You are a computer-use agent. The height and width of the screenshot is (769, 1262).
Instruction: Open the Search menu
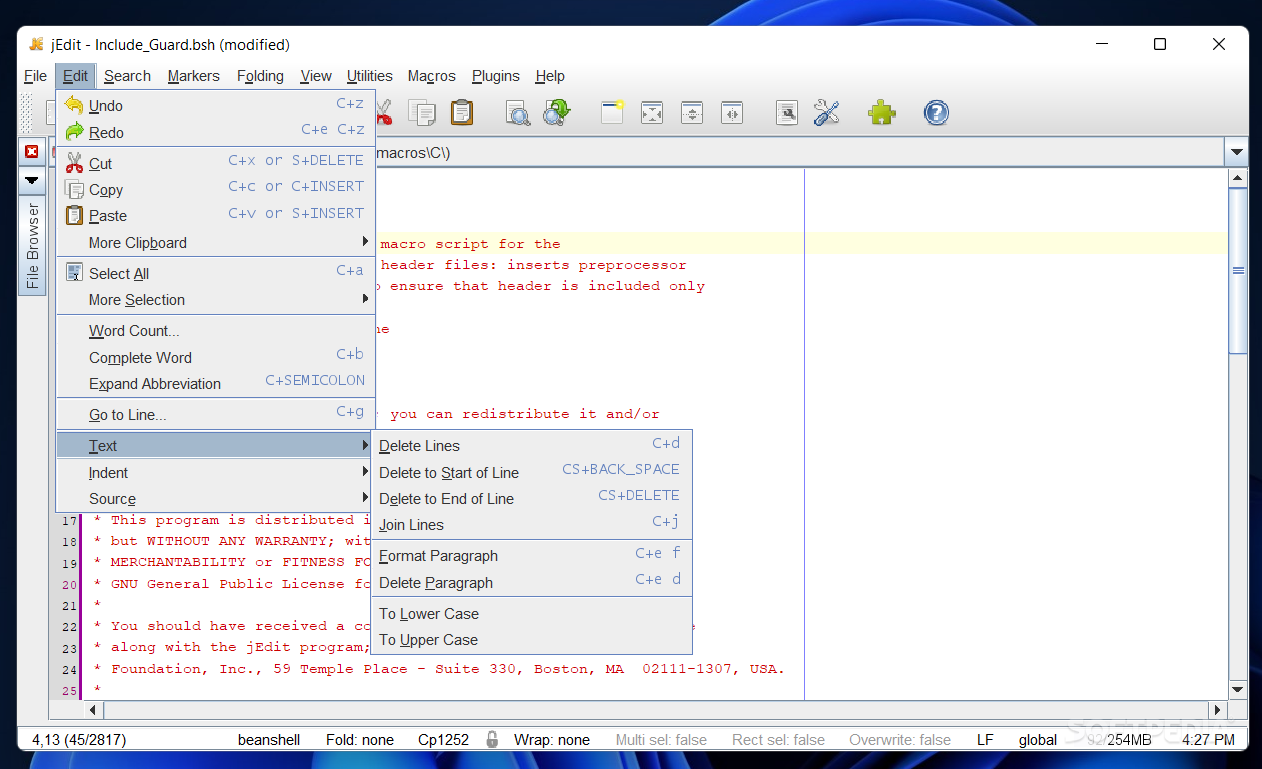click(127, 76)
